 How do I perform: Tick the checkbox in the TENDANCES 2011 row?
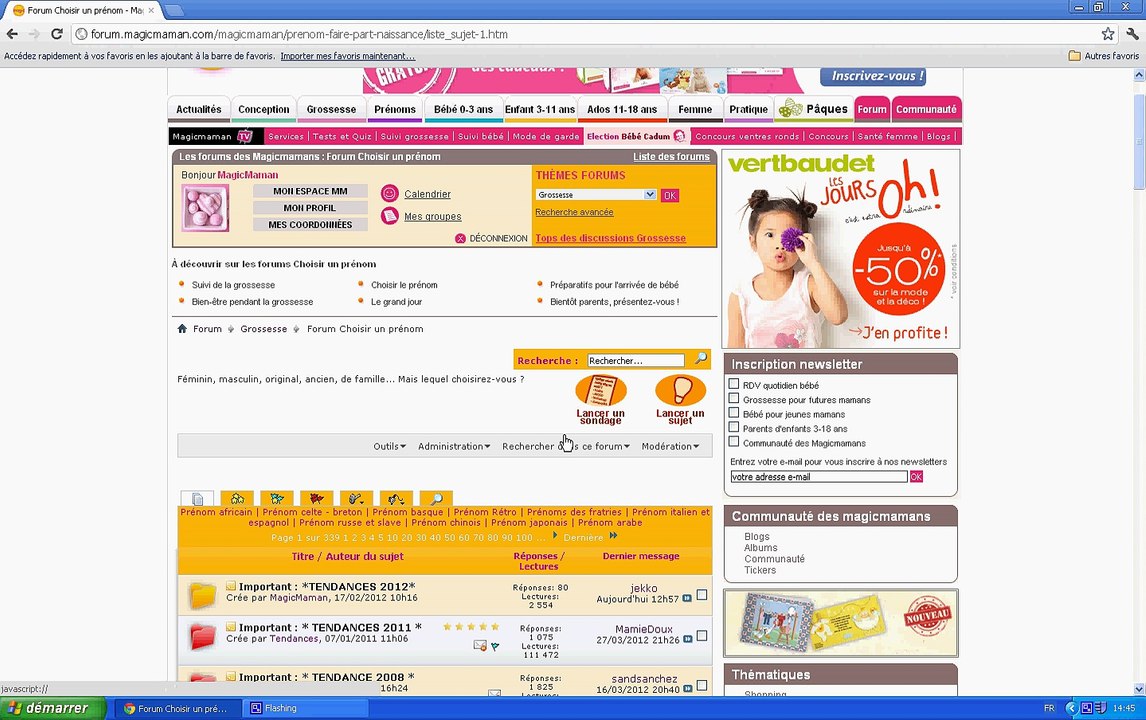[702, 636]
